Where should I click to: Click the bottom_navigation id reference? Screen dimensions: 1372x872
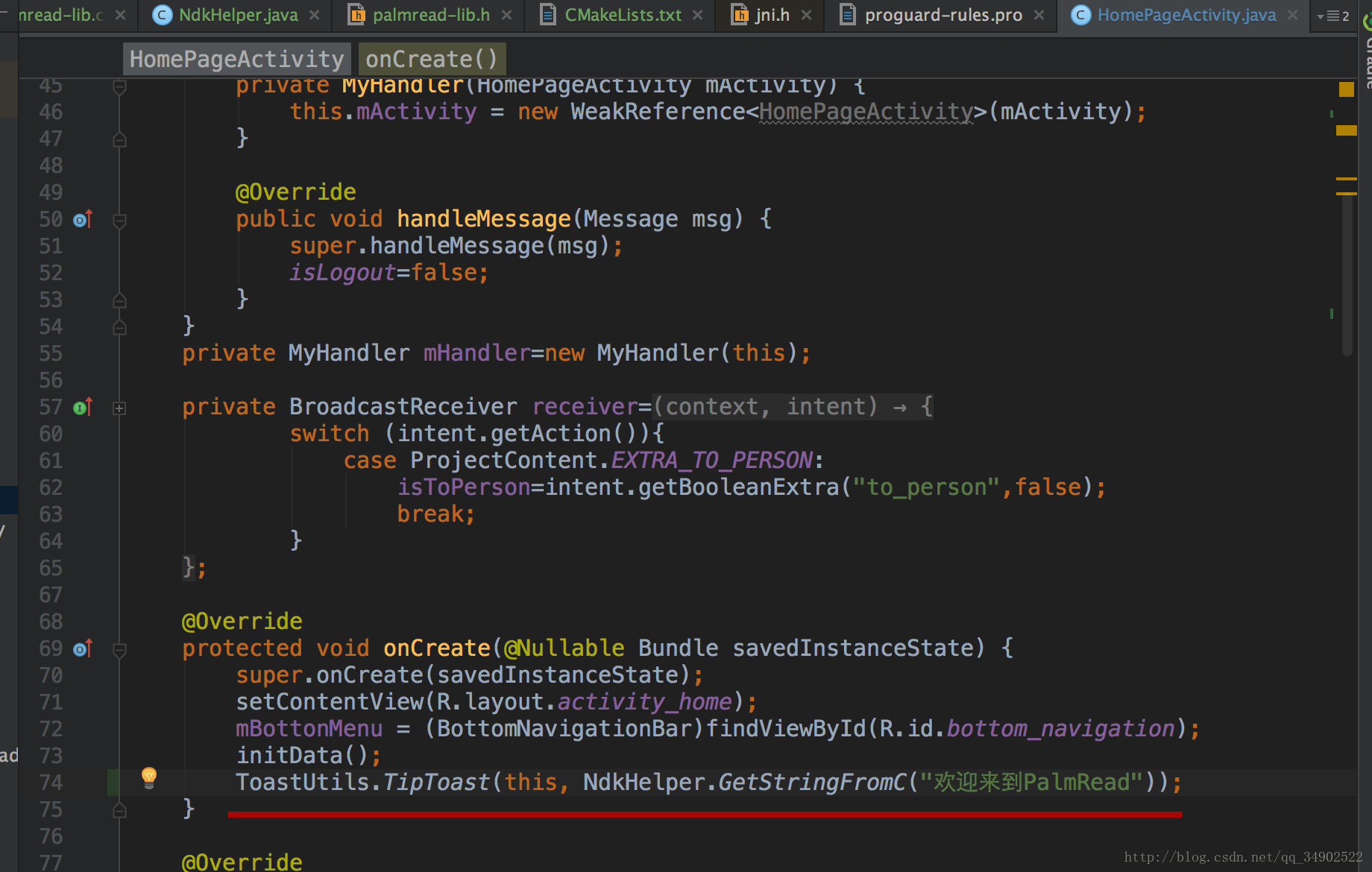tap(1061, 729)
